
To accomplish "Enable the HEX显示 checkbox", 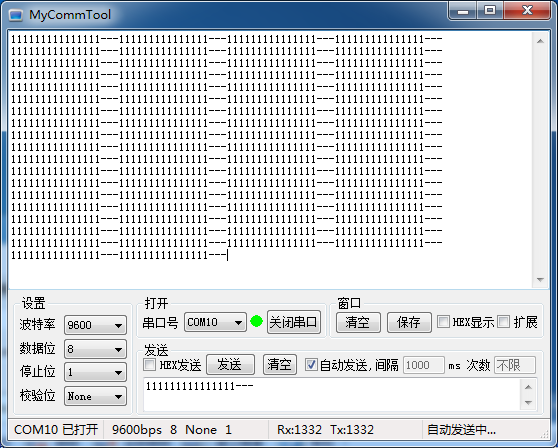I will [443, 322].
